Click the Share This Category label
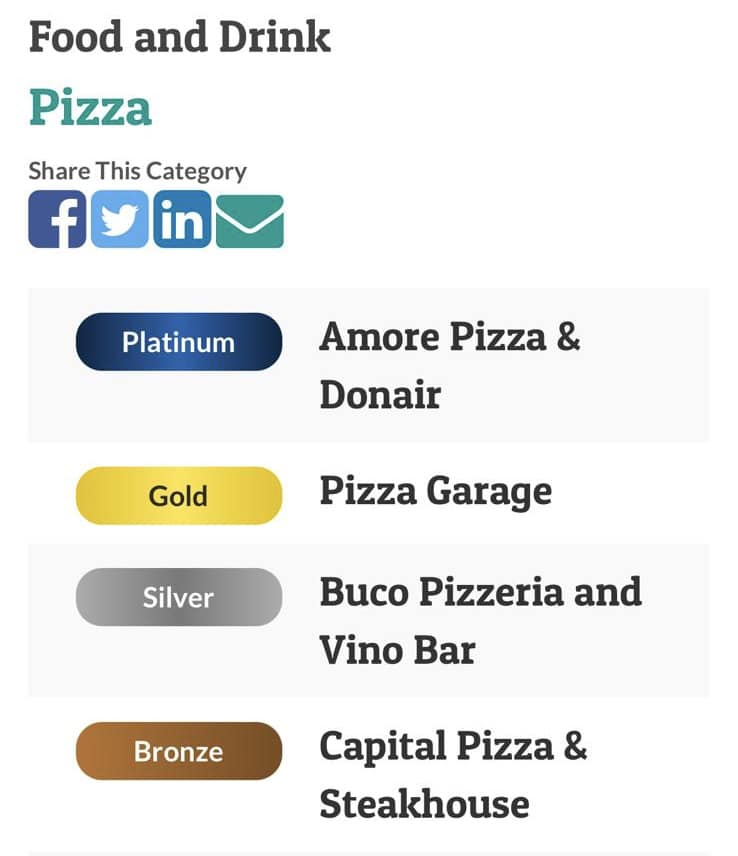 click(138, 171)
